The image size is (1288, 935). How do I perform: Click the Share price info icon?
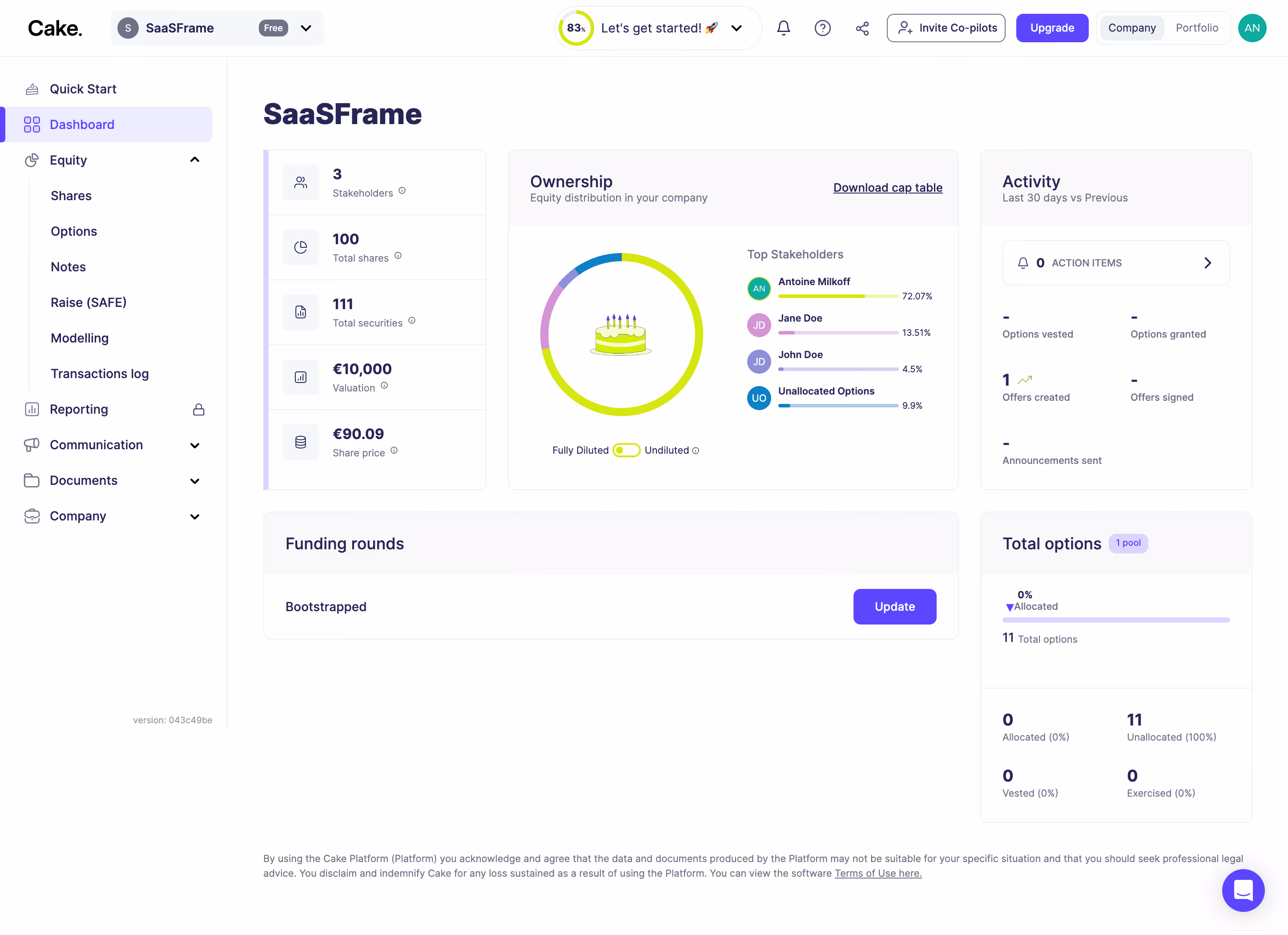pyautogui.click(x=394, y=451)
